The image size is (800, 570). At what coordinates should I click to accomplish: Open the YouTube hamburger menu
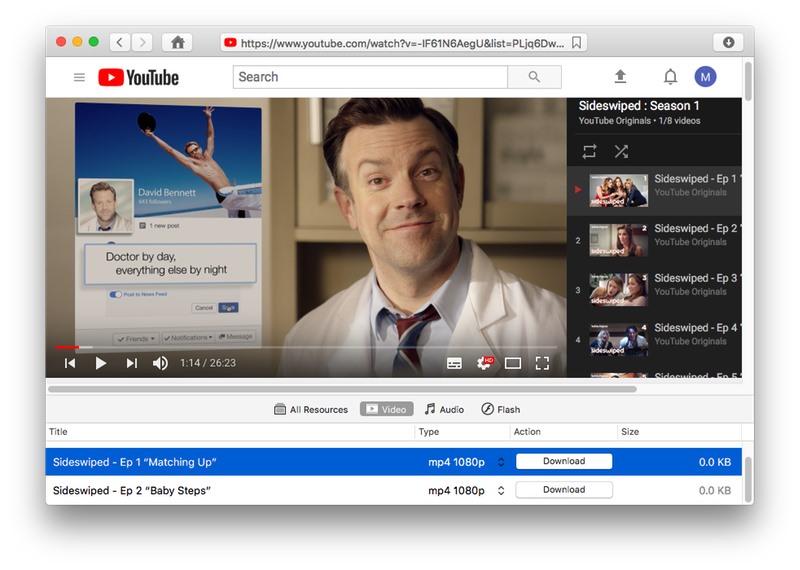click(80, 77)
